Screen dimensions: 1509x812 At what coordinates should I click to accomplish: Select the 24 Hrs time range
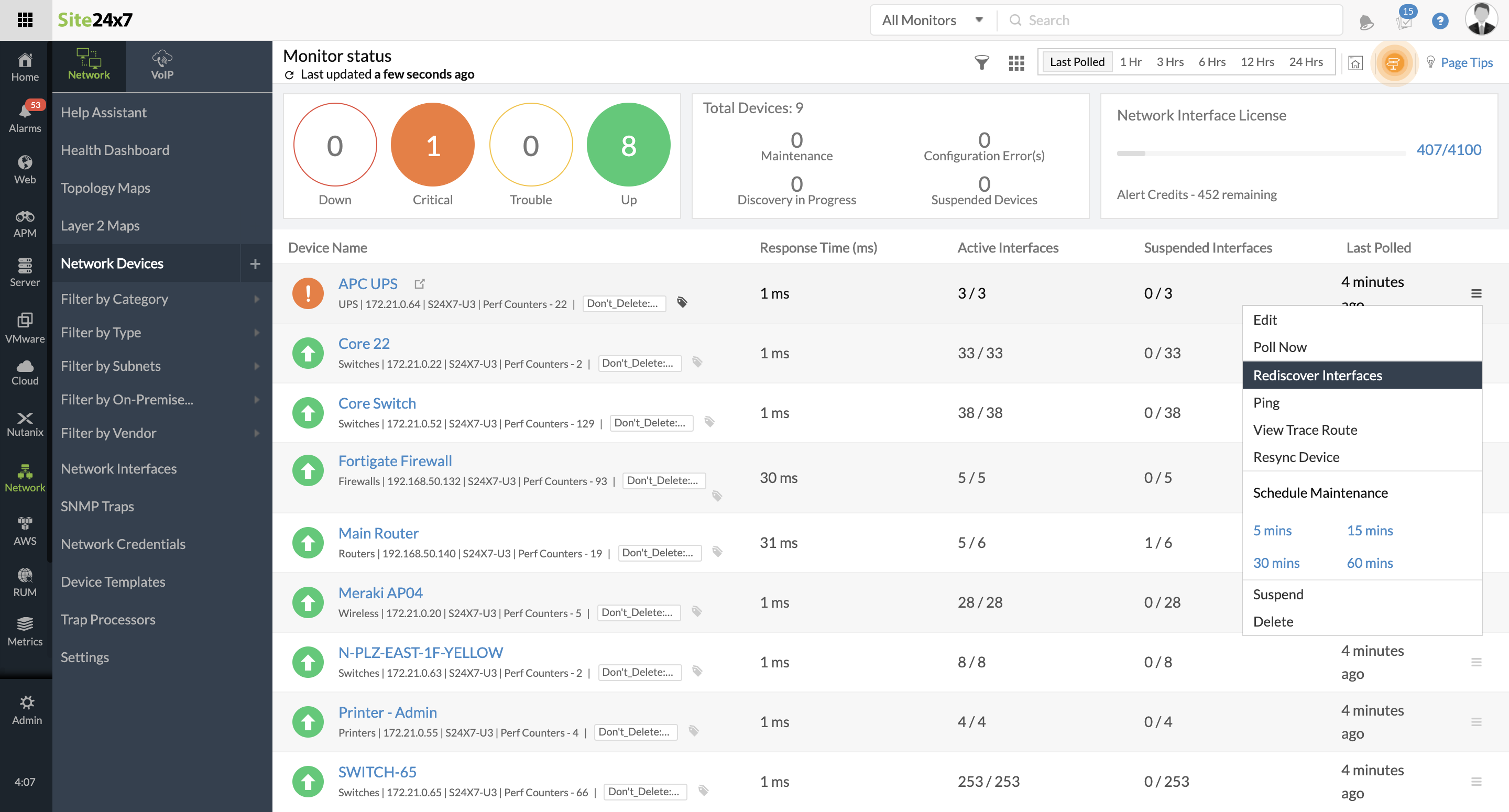[1305, 62]
